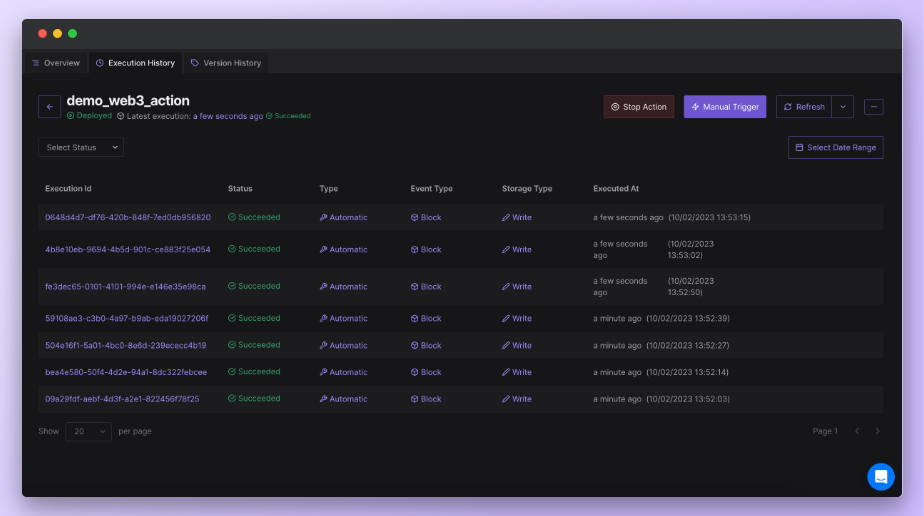The width and height of the screenshot is (924, 516).
Task: Click the Block cube icon in 4b8e10eb row
Action: [414, 250]
